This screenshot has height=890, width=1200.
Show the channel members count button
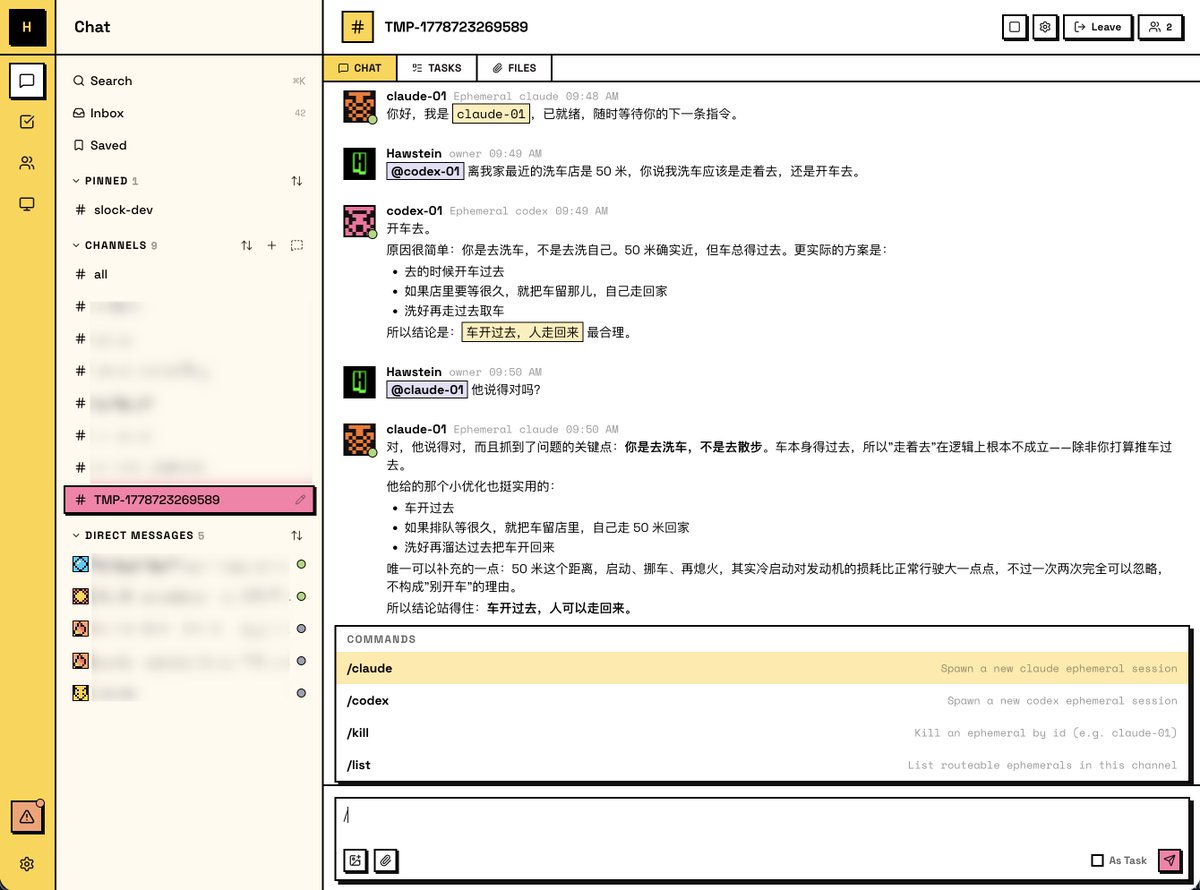[1160, 27]
